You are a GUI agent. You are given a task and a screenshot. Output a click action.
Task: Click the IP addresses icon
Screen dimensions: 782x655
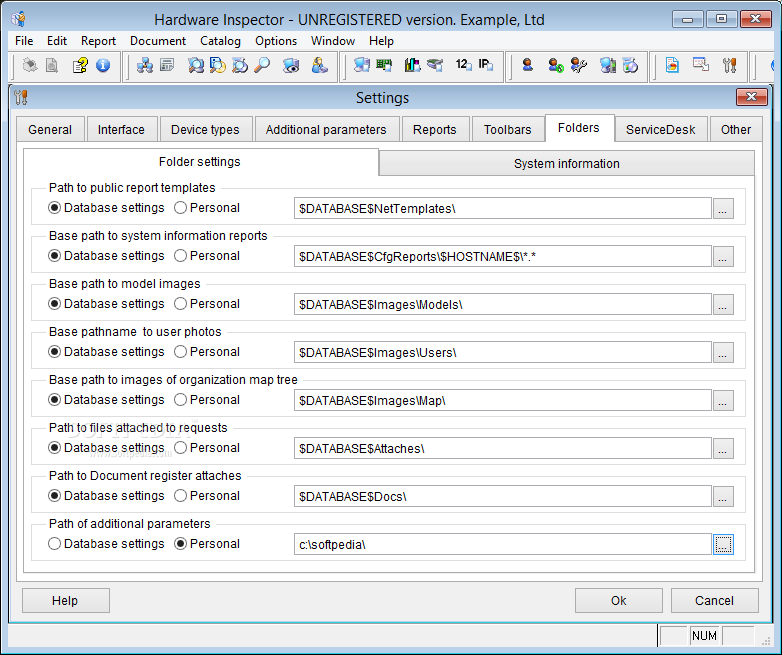pos(486,65)
